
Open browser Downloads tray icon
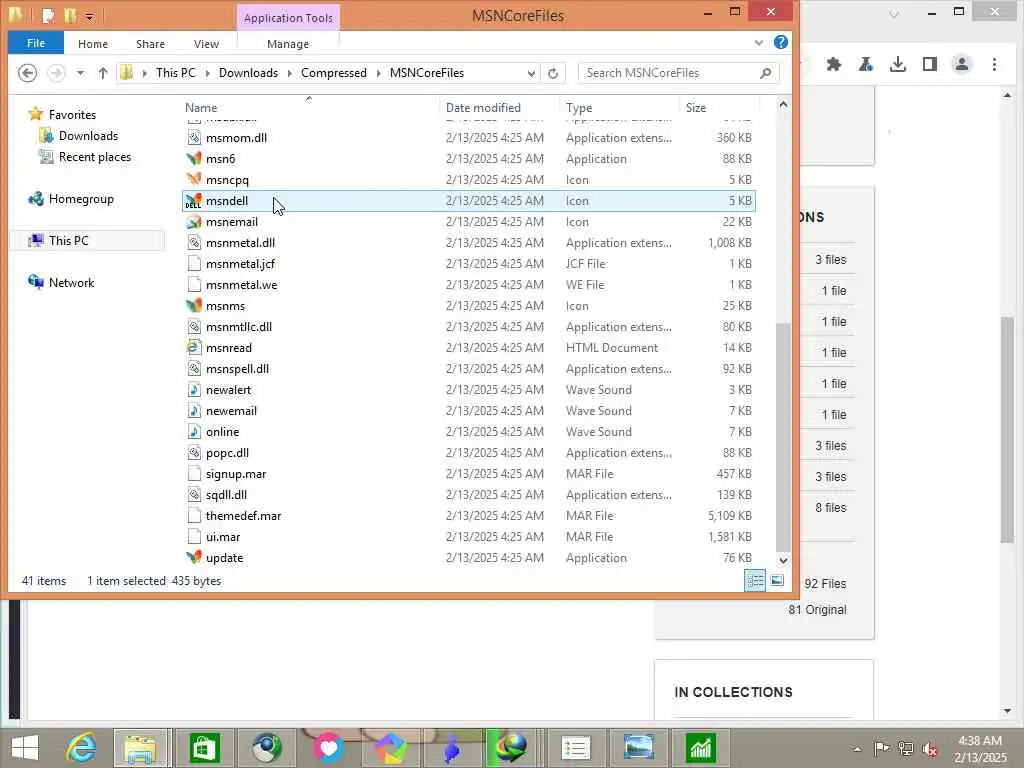coord(898,64)
